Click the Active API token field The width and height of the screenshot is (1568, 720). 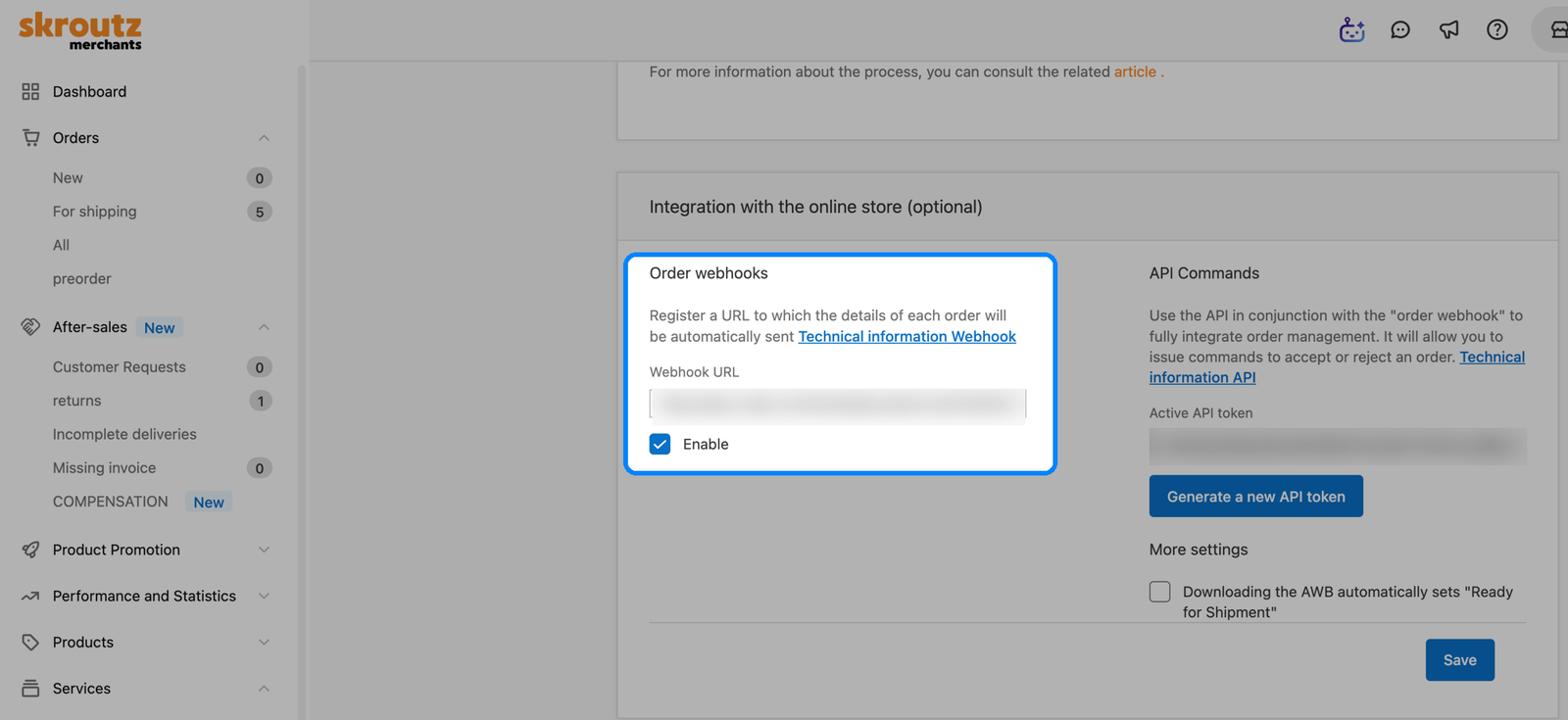tap(1338, 446)
